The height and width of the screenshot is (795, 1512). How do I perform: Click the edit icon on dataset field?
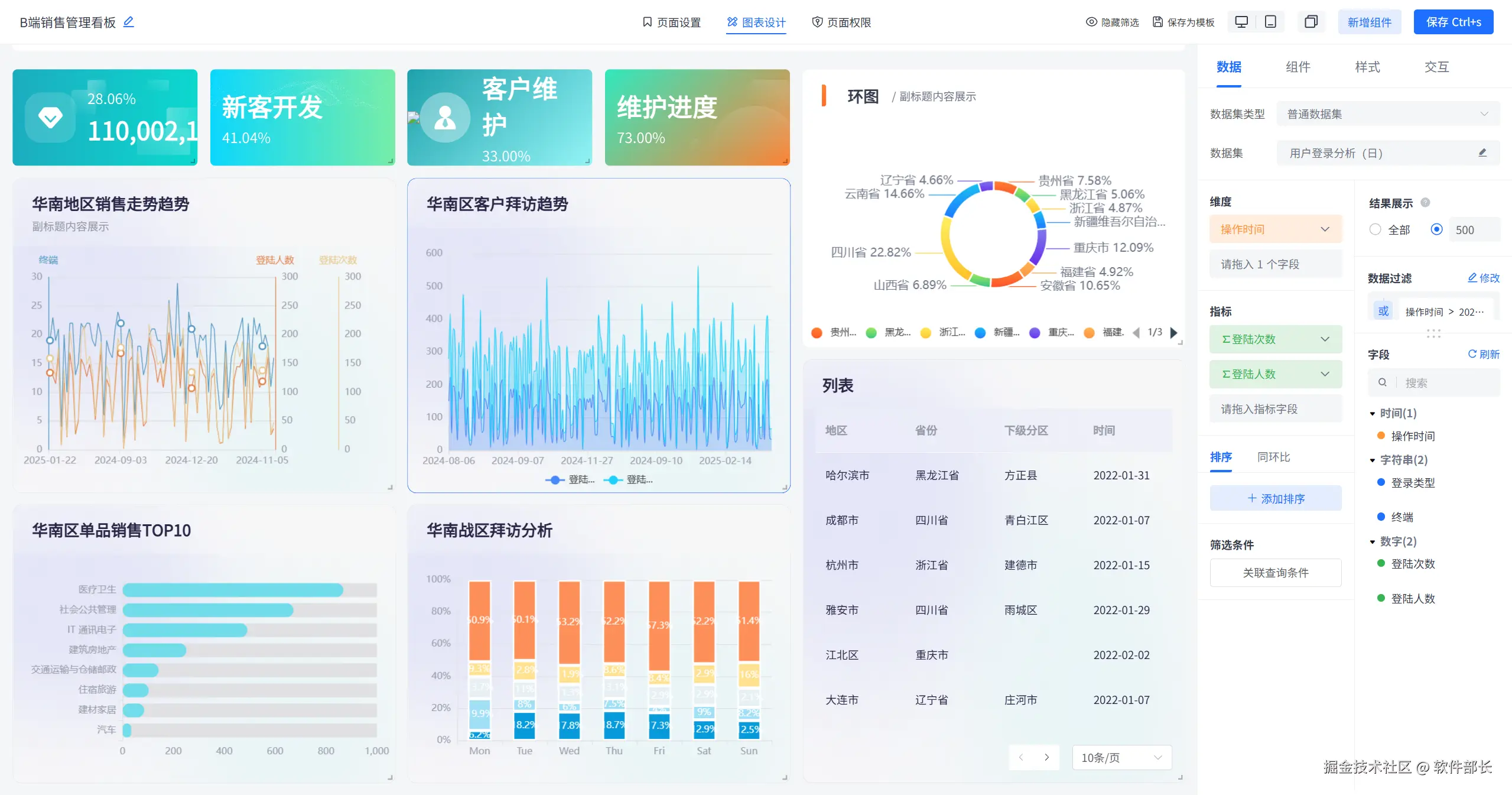coord(1482,153)
